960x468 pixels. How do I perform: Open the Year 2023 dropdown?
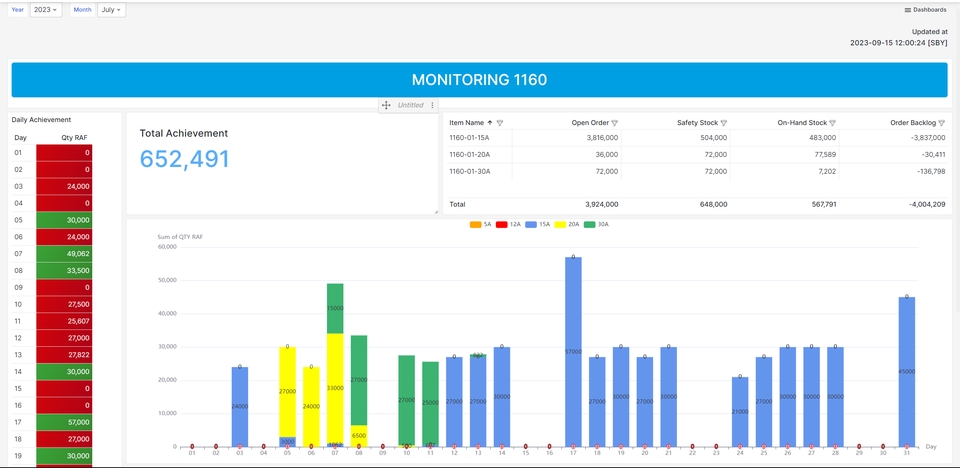(46, 10)
